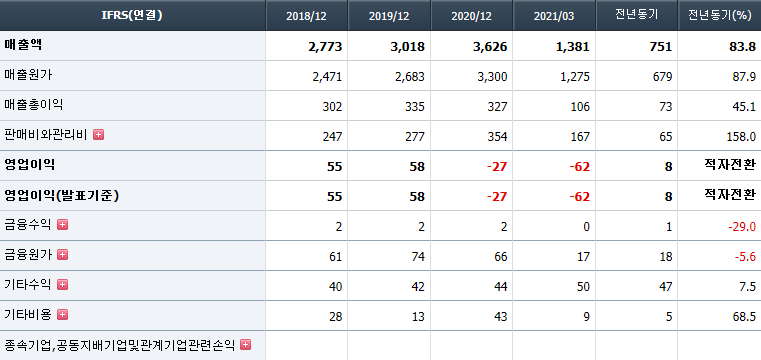Image resolution: width=761 pixels, height=360 pixels.
Task: Click 매출원가 value 2,683
Action: pos(410,77)
